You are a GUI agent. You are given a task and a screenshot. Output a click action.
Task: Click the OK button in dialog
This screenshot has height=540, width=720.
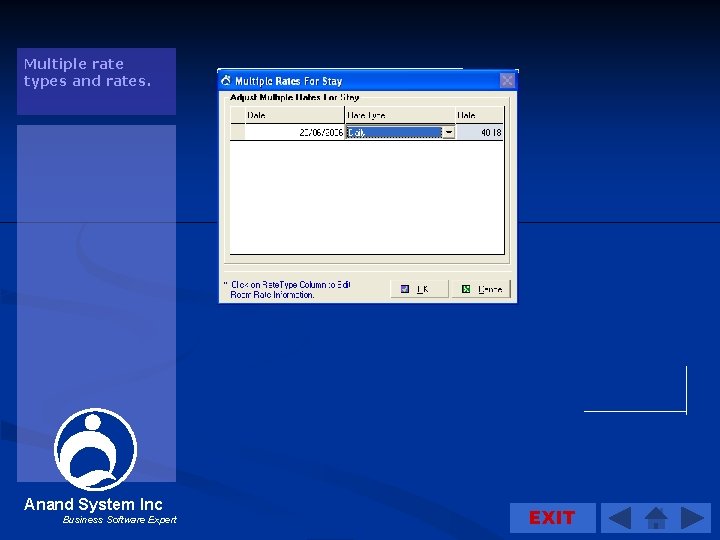click(x=419, y=289)
